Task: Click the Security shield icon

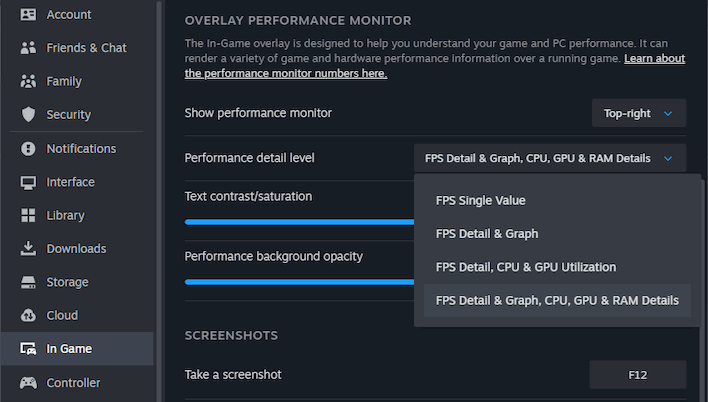Action: click(x=28, y=115)
